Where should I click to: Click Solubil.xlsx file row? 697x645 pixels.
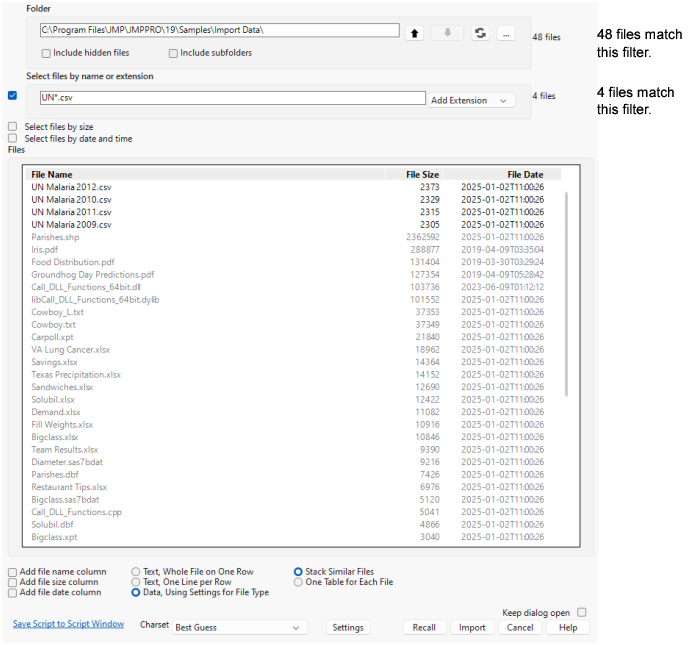288,400
